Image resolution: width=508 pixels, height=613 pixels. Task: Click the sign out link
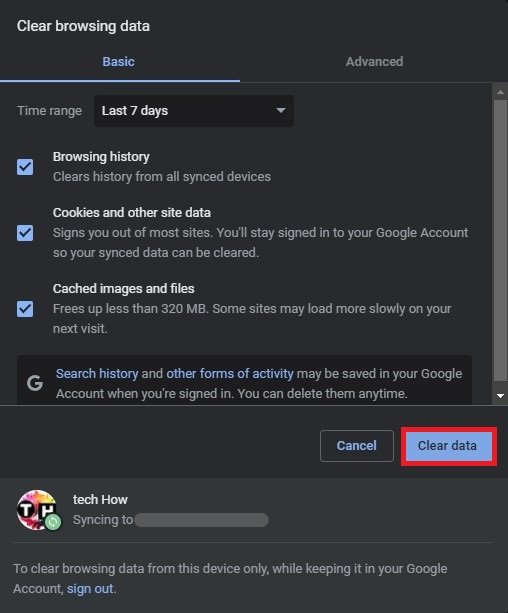click(90, 589)
